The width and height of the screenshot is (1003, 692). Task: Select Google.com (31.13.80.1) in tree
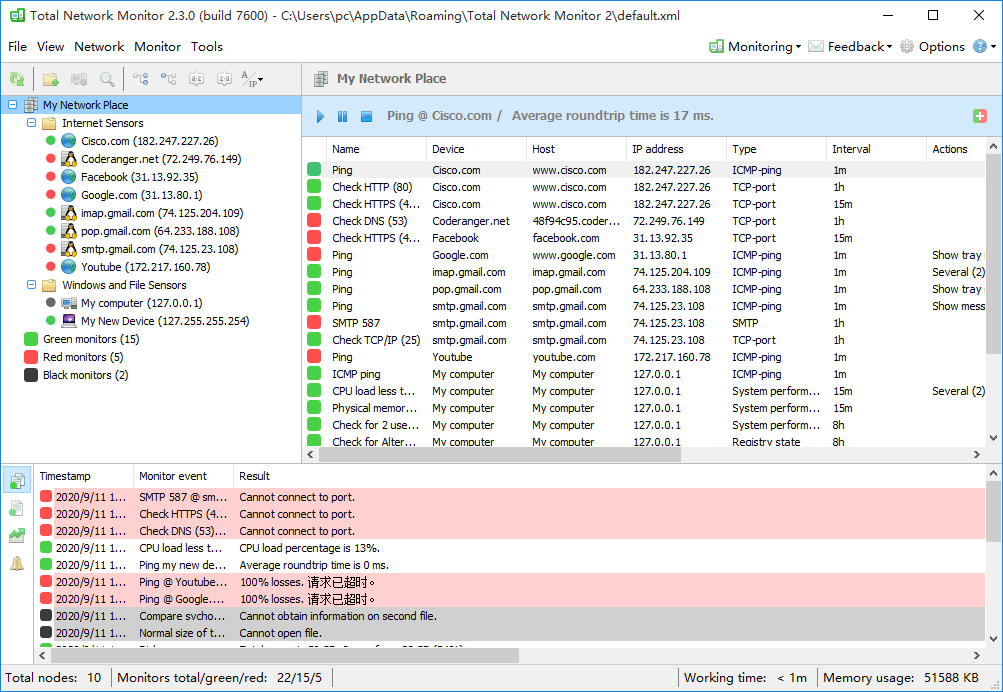(141, 194)
